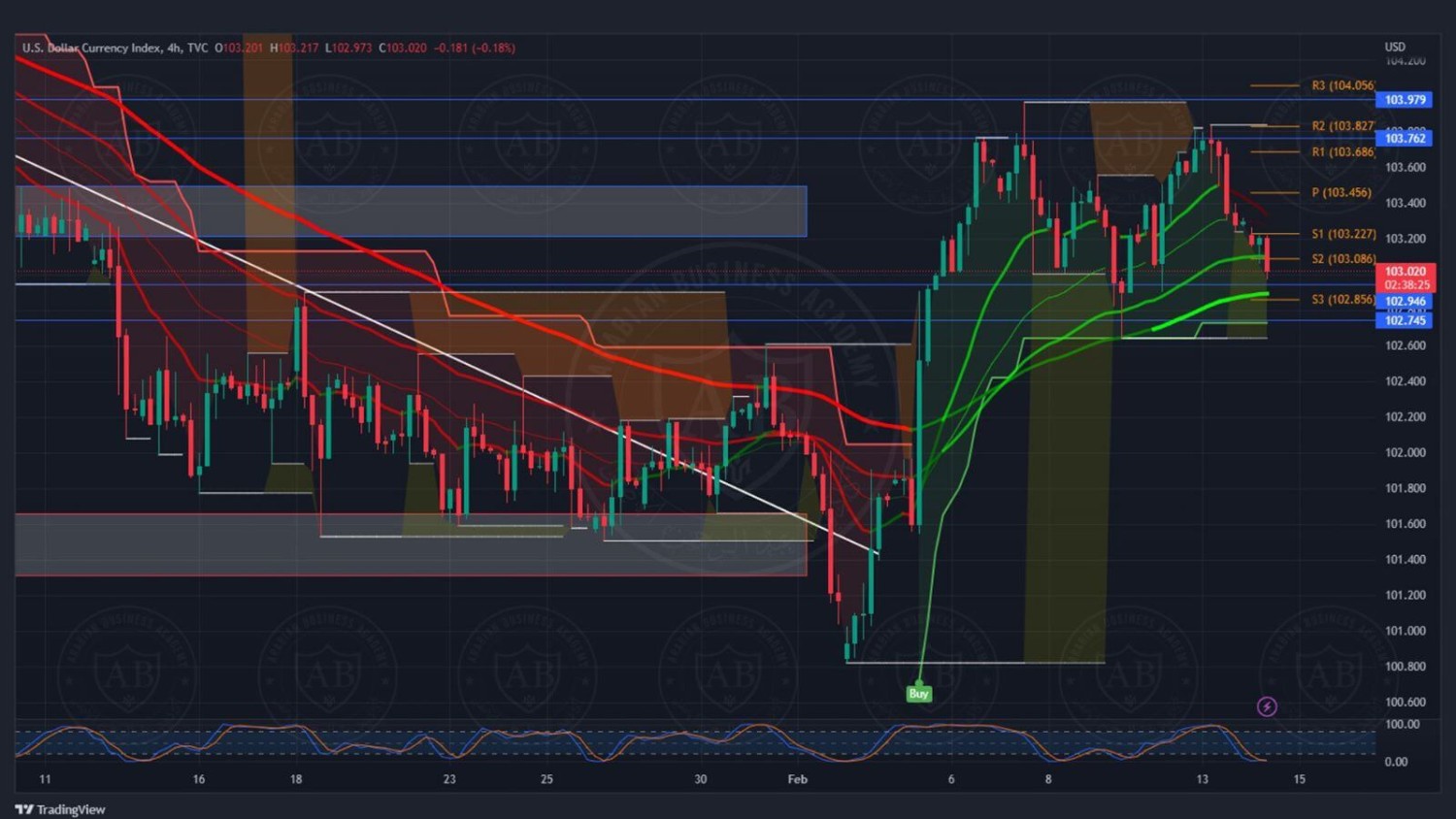Select the 102.946 blue price label
Screen dimensions: 1456x819
tap(1405, 301)
